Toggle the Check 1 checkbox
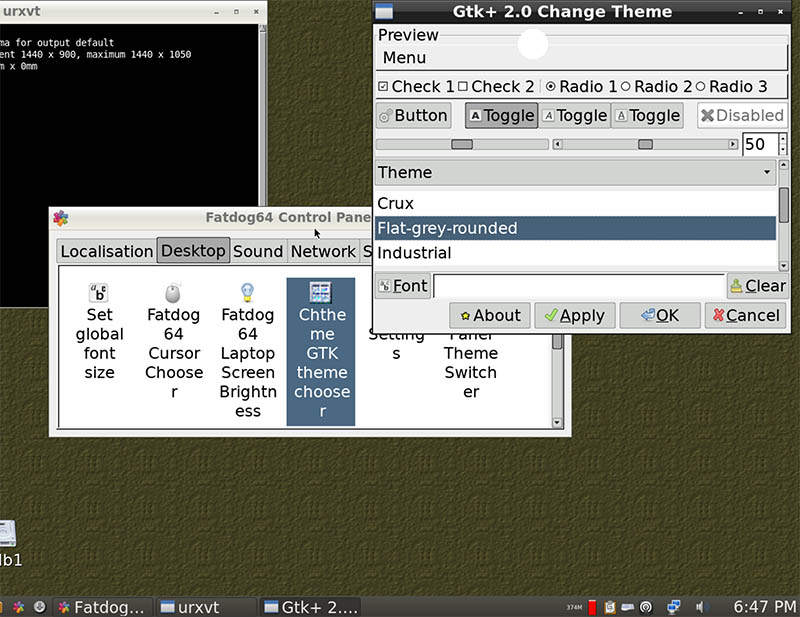800x617 pixels. click(383, 86)
